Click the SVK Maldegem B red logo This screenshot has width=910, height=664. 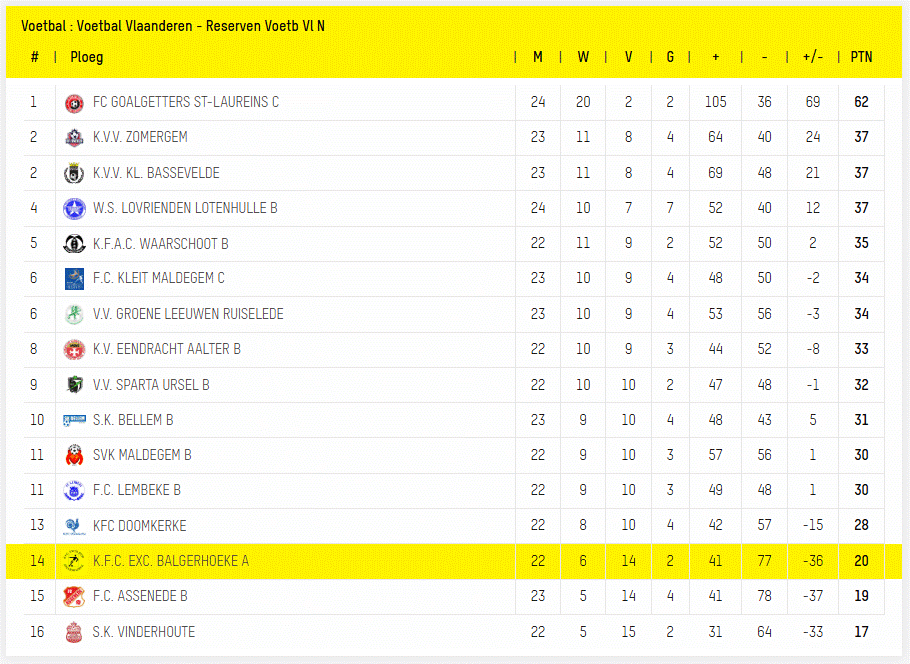(73, 455)
